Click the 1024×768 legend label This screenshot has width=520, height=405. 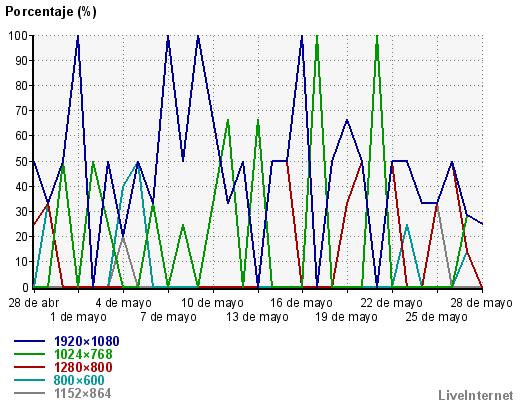point(83,354)
